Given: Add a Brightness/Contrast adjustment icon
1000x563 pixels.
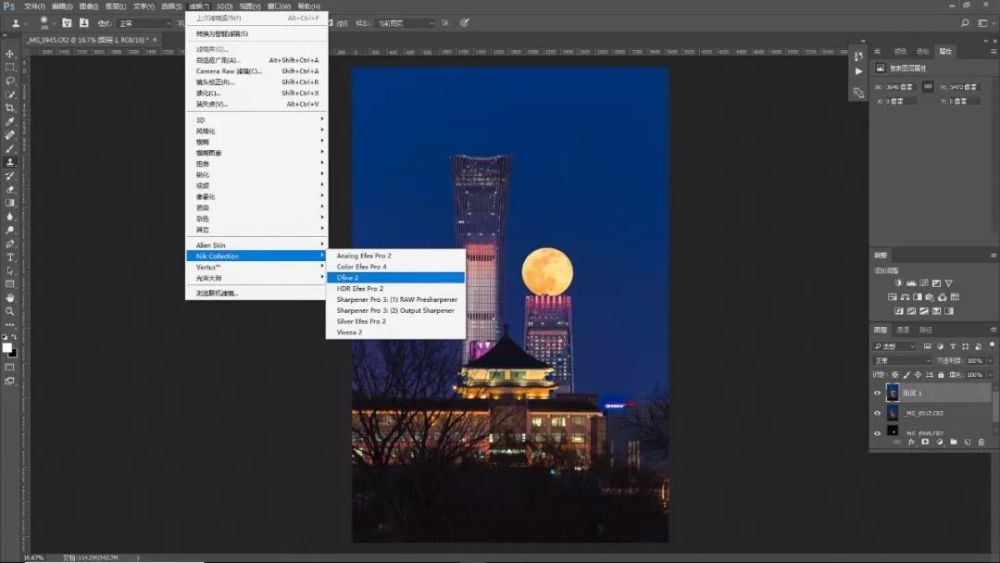Looking at the screenshot, I should tap(898, 283).
